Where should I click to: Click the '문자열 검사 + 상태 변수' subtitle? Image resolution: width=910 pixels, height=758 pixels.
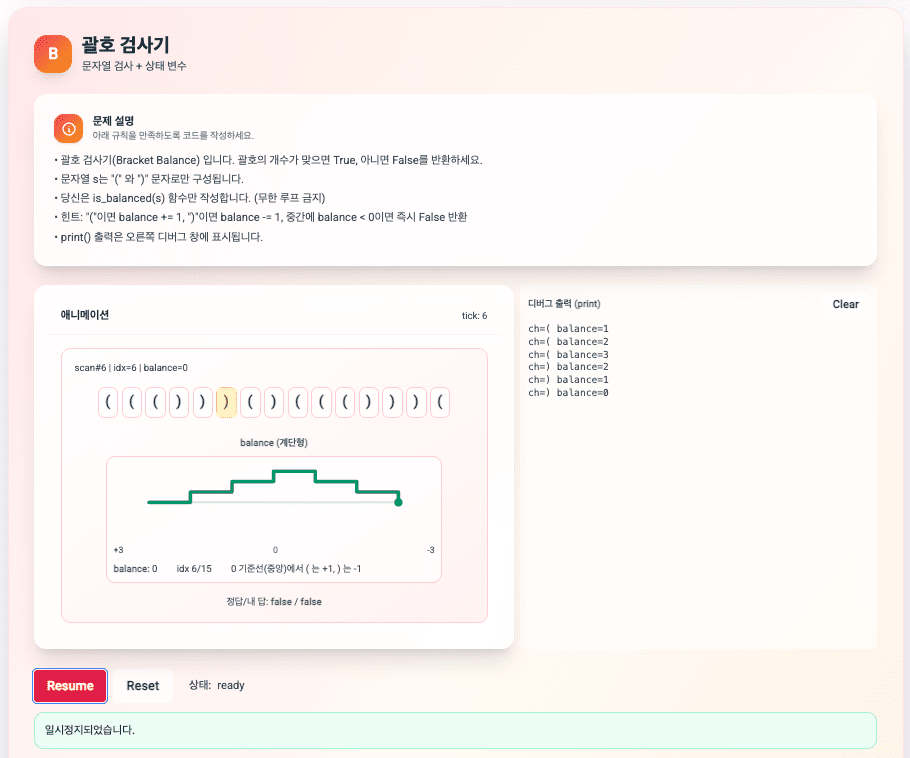pyautogui.click(x=134, y=66)
